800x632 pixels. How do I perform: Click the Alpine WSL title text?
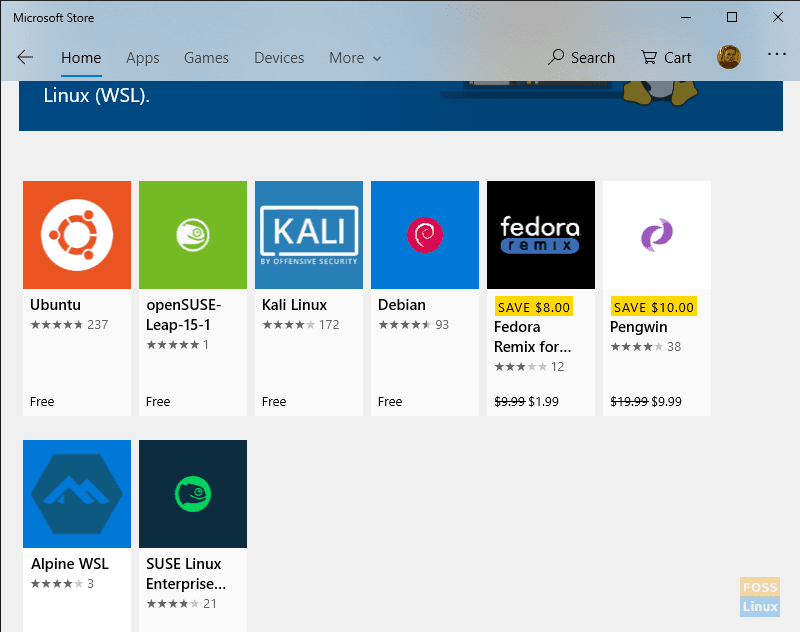pos(69,564)
